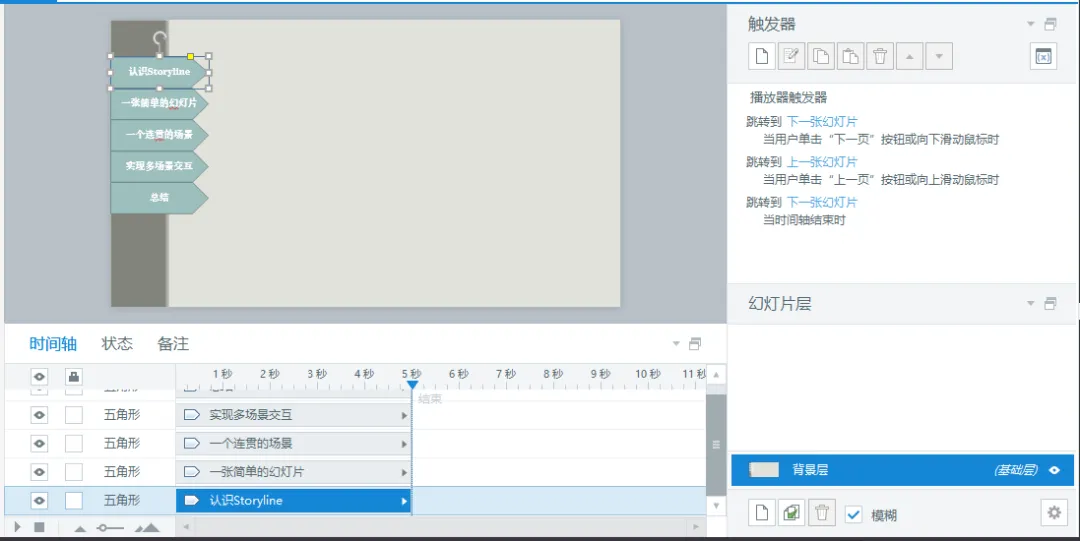Select 认识Storyline timeline bar
The image size is (1080, 541).
(293, 500)
